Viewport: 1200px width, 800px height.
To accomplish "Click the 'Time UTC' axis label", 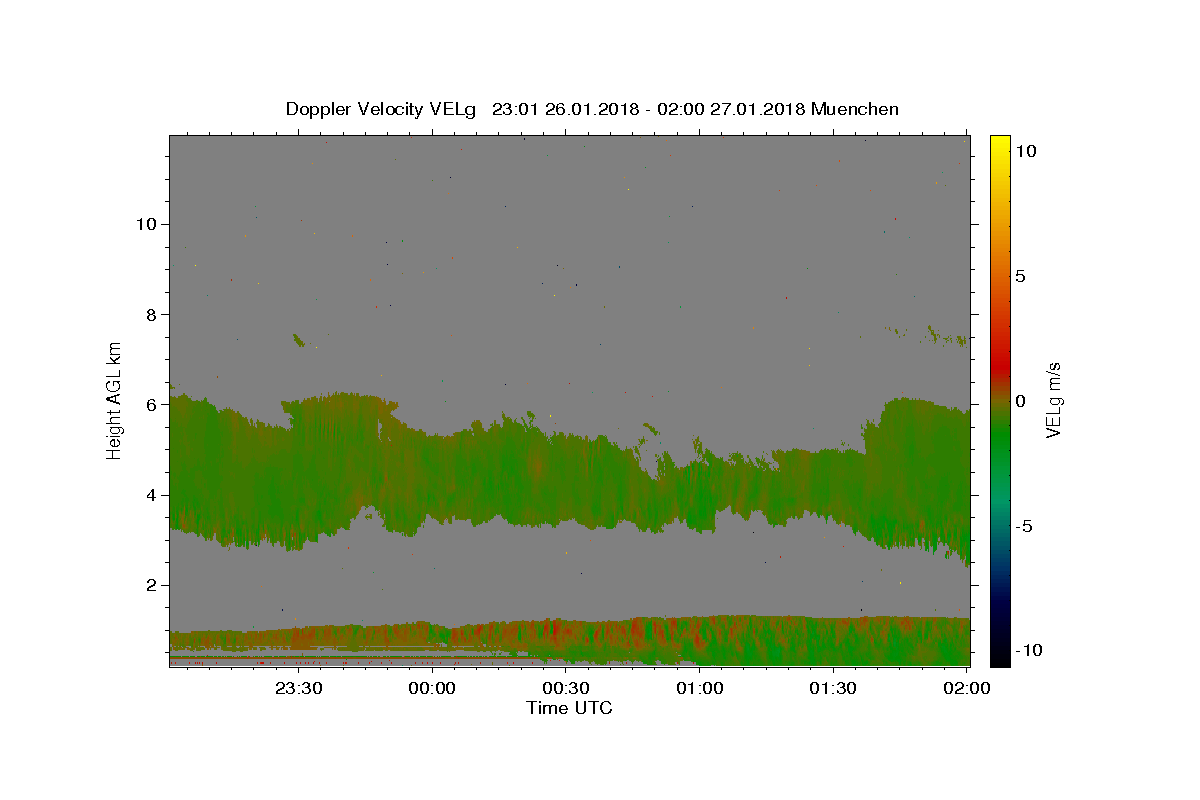I will 569,708.
